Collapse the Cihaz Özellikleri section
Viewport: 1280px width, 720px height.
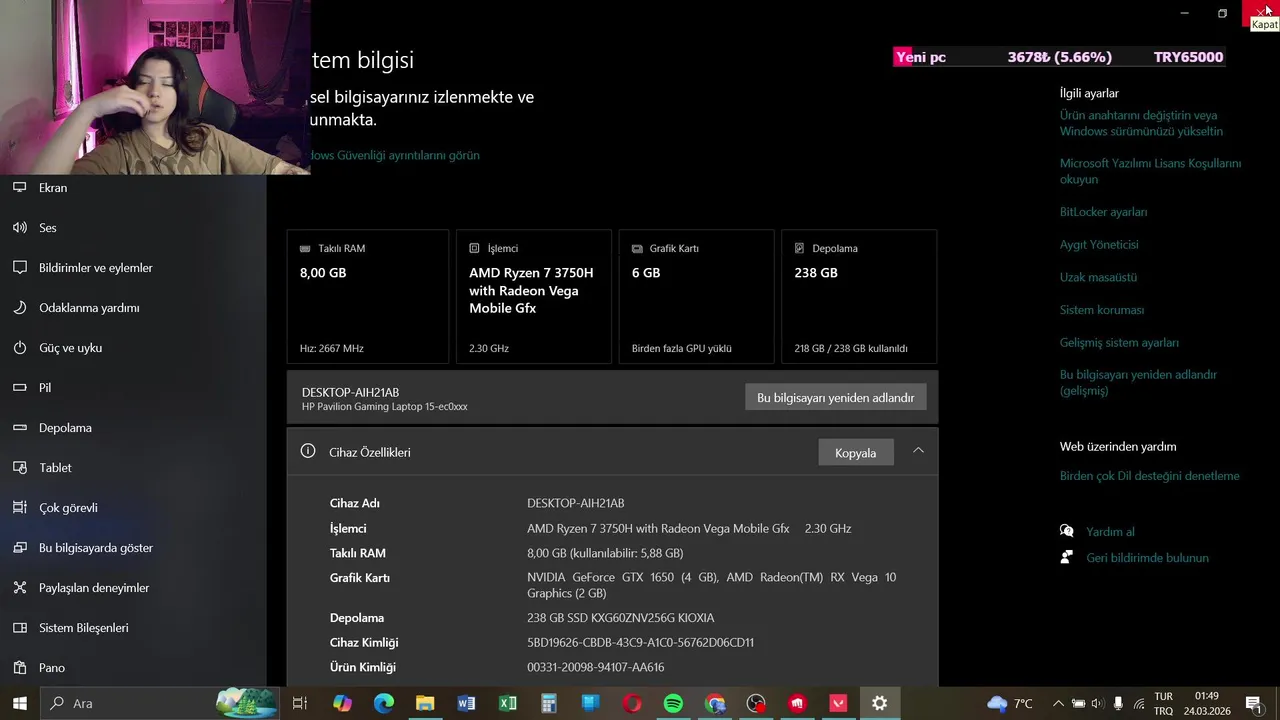click(918, 451)
